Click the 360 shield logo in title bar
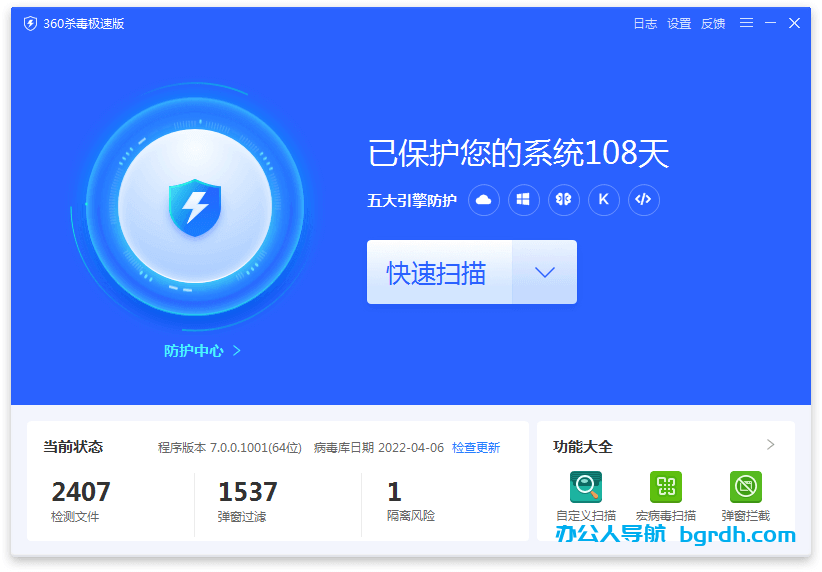Viewport: 822px width, 572px height. click(x=30, y=24)
